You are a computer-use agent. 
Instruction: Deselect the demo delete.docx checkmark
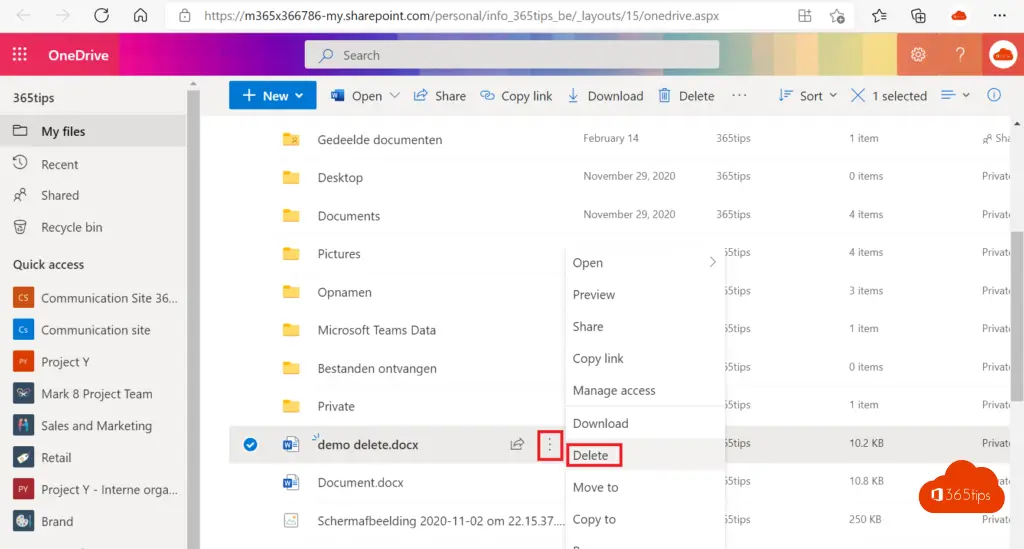(250, 445)
